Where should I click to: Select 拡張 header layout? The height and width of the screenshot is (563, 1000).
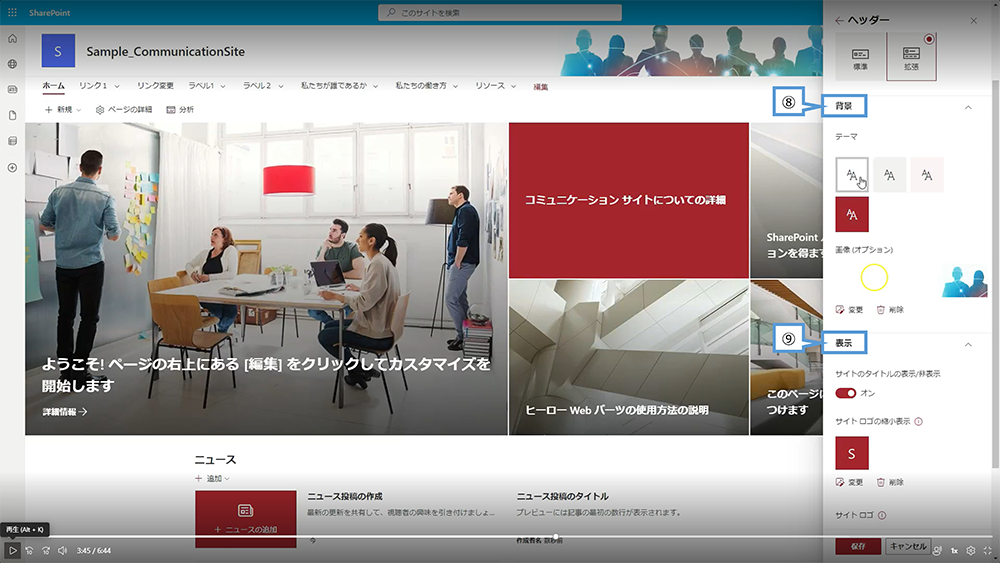[x=911, y=57]
